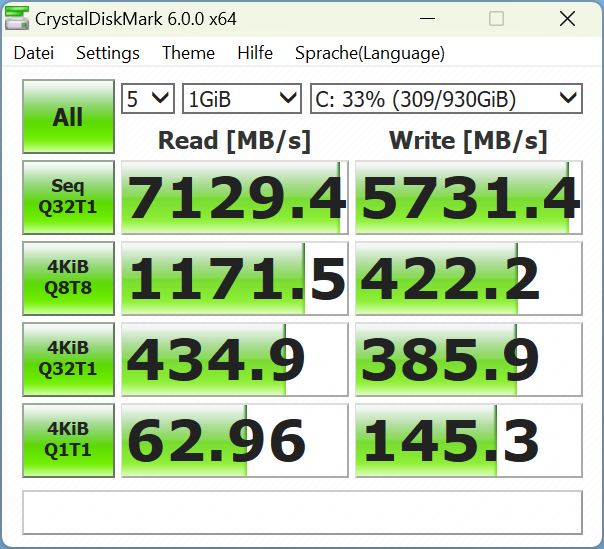Start the 4KiB Q8T8 test
This screenshot has height=549, width=604.
pyautogui.click(x=69, y=278)
